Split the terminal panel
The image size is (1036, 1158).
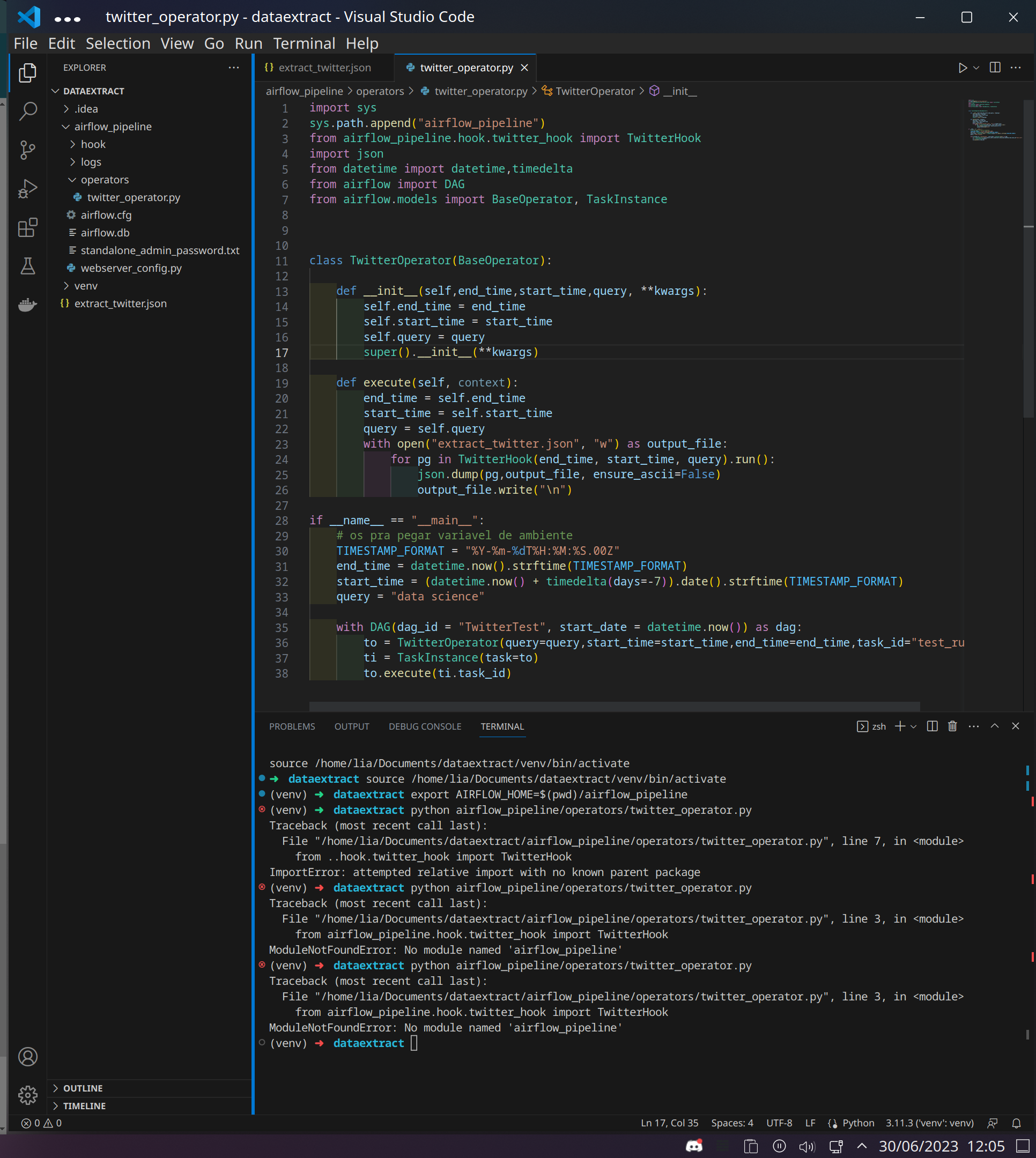coord(932,726)
